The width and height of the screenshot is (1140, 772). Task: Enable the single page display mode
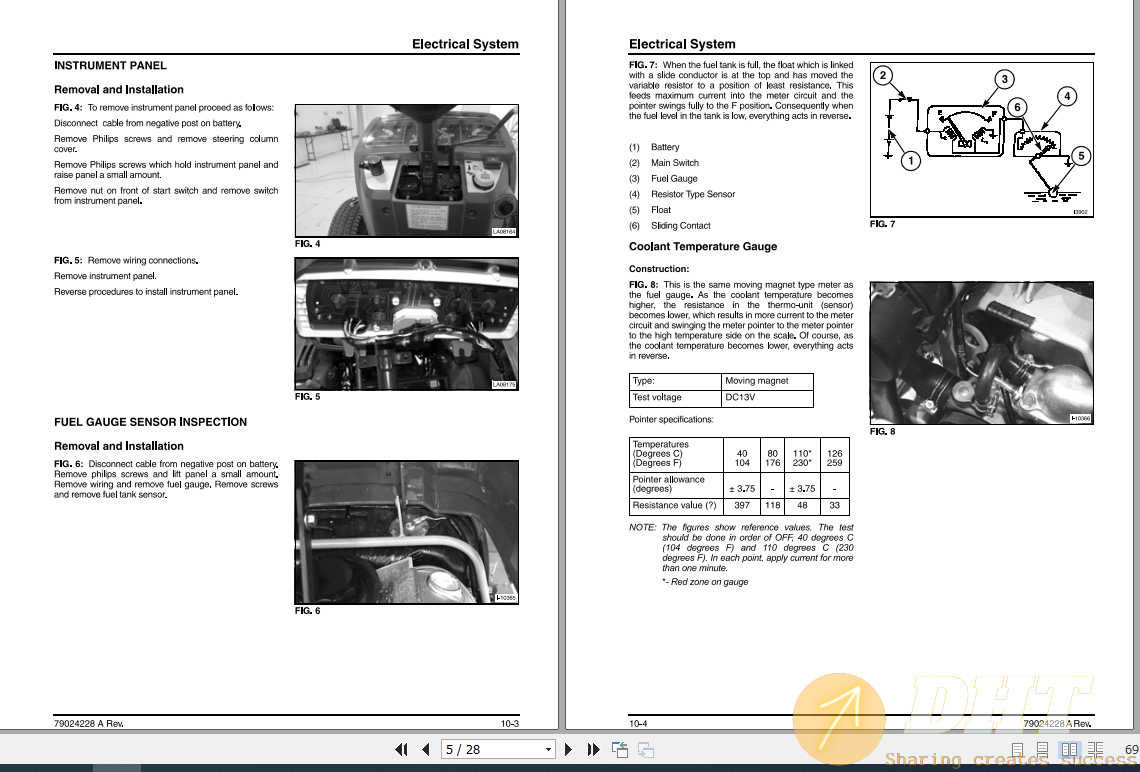(x=1017, y=748)
